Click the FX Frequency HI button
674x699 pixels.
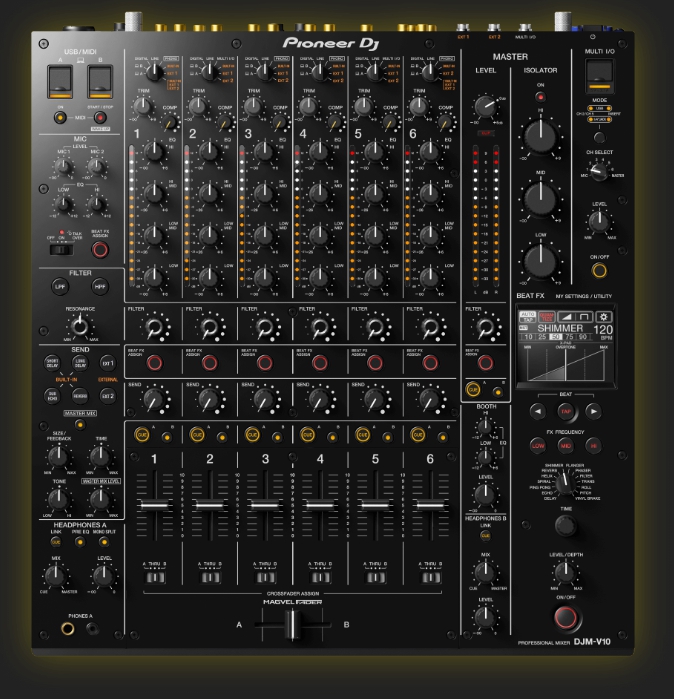coord(593,445)
